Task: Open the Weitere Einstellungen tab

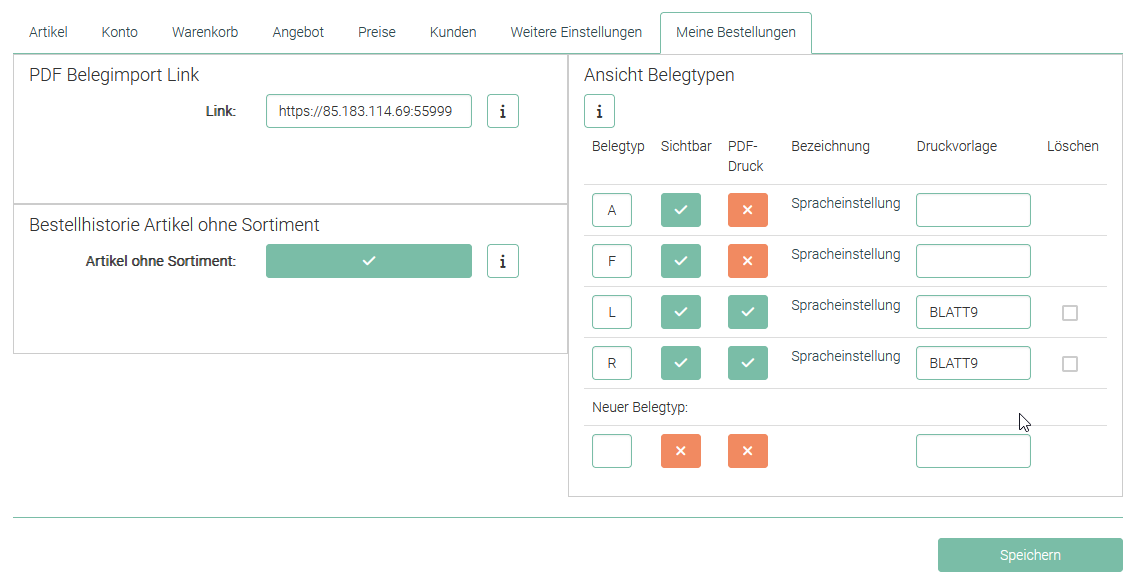Action: coord(576,32)
